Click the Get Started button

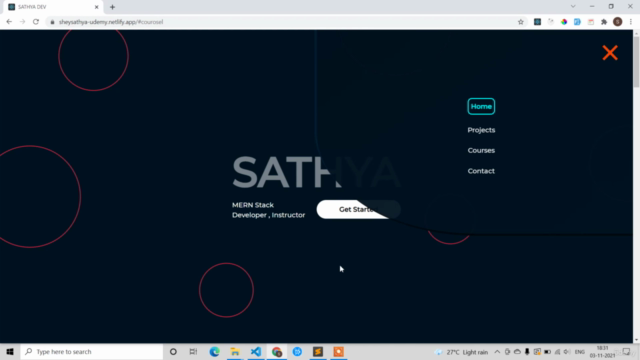358,209
